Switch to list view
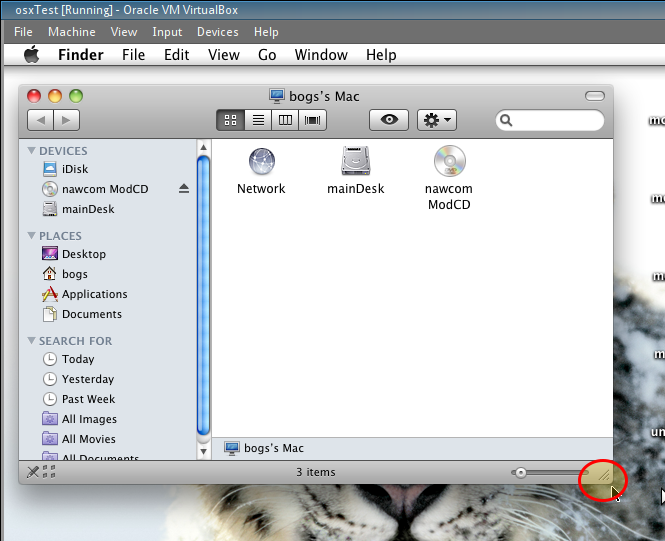The image size is (665, 541). click(x=258, y=120)
